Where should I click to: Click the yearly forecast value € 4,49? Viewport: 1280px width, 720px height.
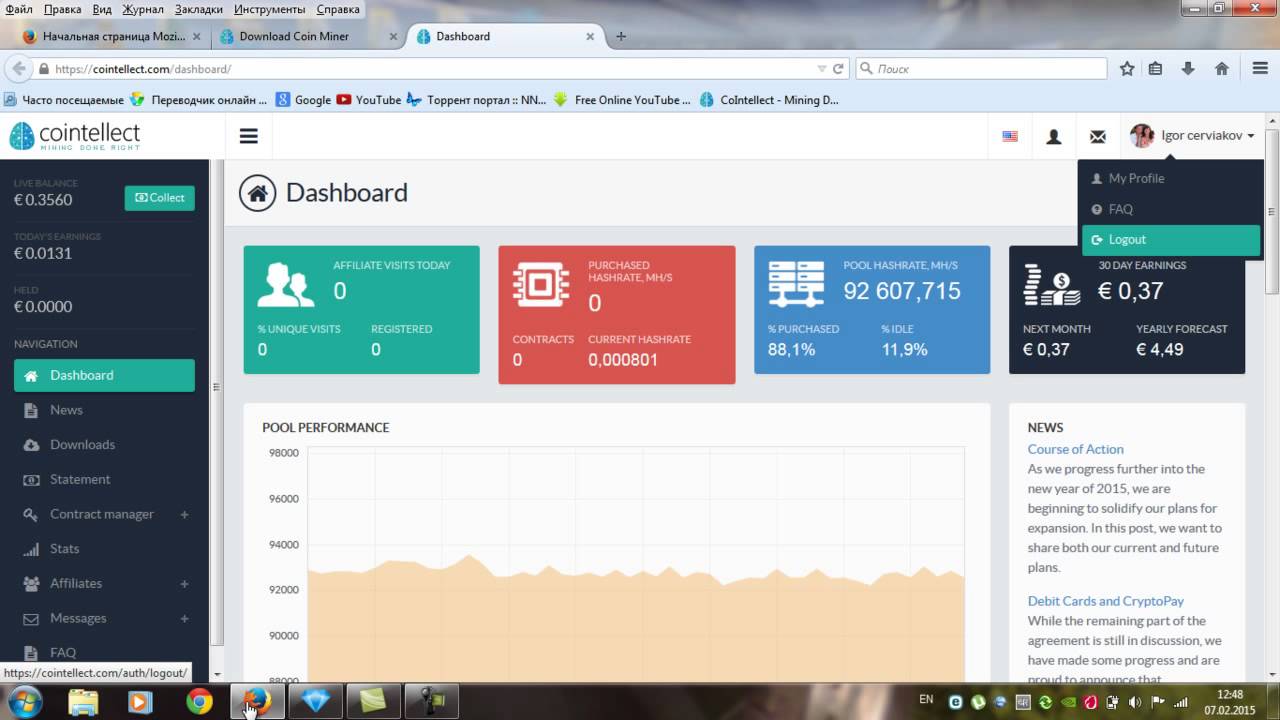pyautogui.click(x=1160, y=350)
